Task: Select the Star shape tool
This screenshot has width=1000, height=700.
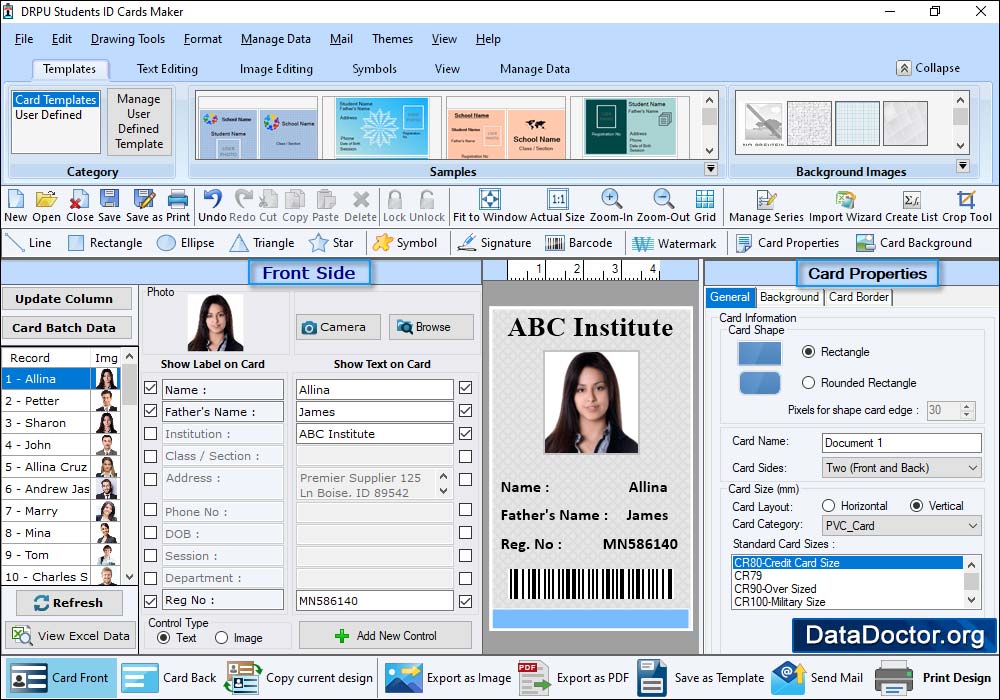Action: tap(330, 243)
